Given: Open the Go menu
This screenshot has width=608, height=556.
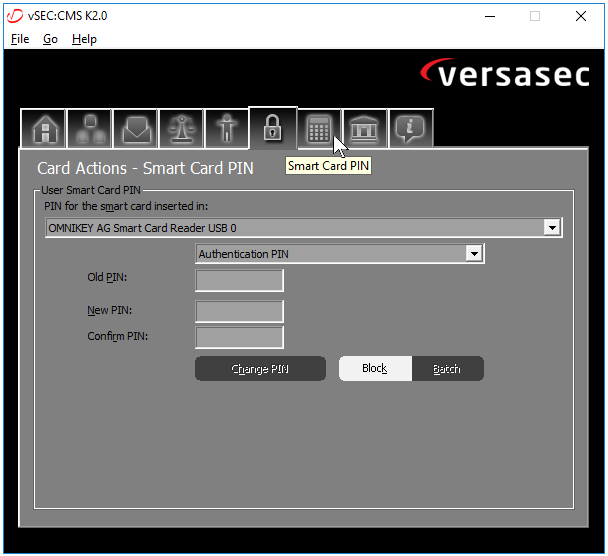Looking at the screenshot, I should 50,39.
